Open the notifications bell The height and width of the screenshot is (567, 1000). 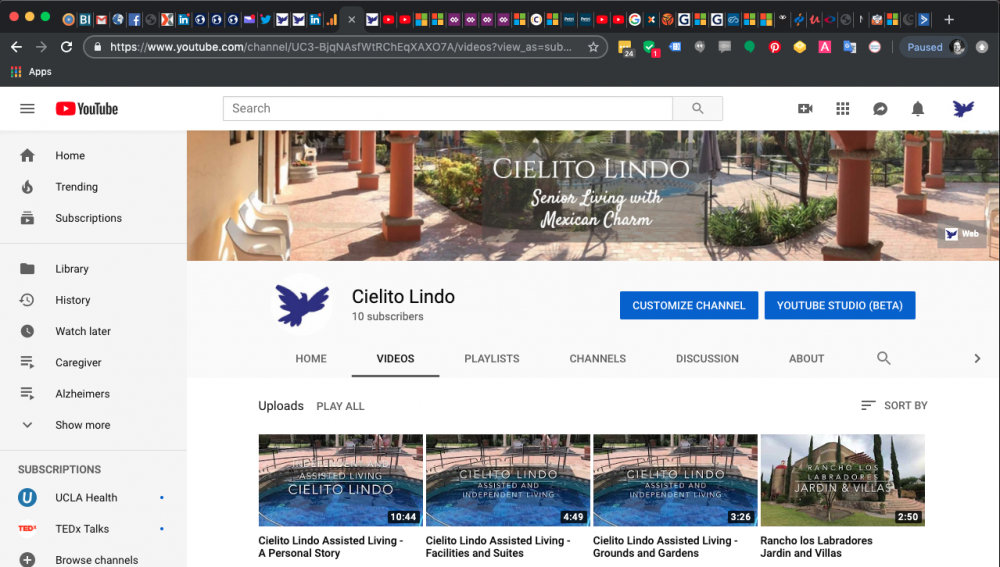click(x=917, y=109)
